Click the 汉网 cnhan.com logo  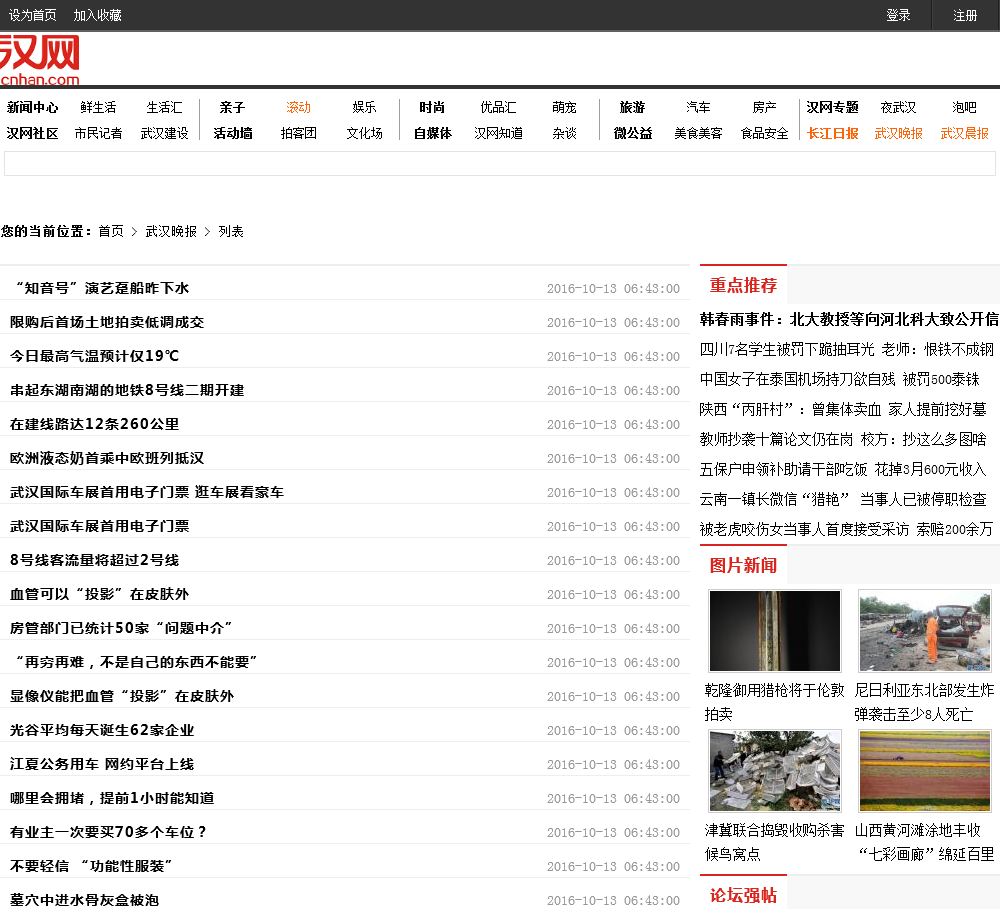tap(39, 60)
